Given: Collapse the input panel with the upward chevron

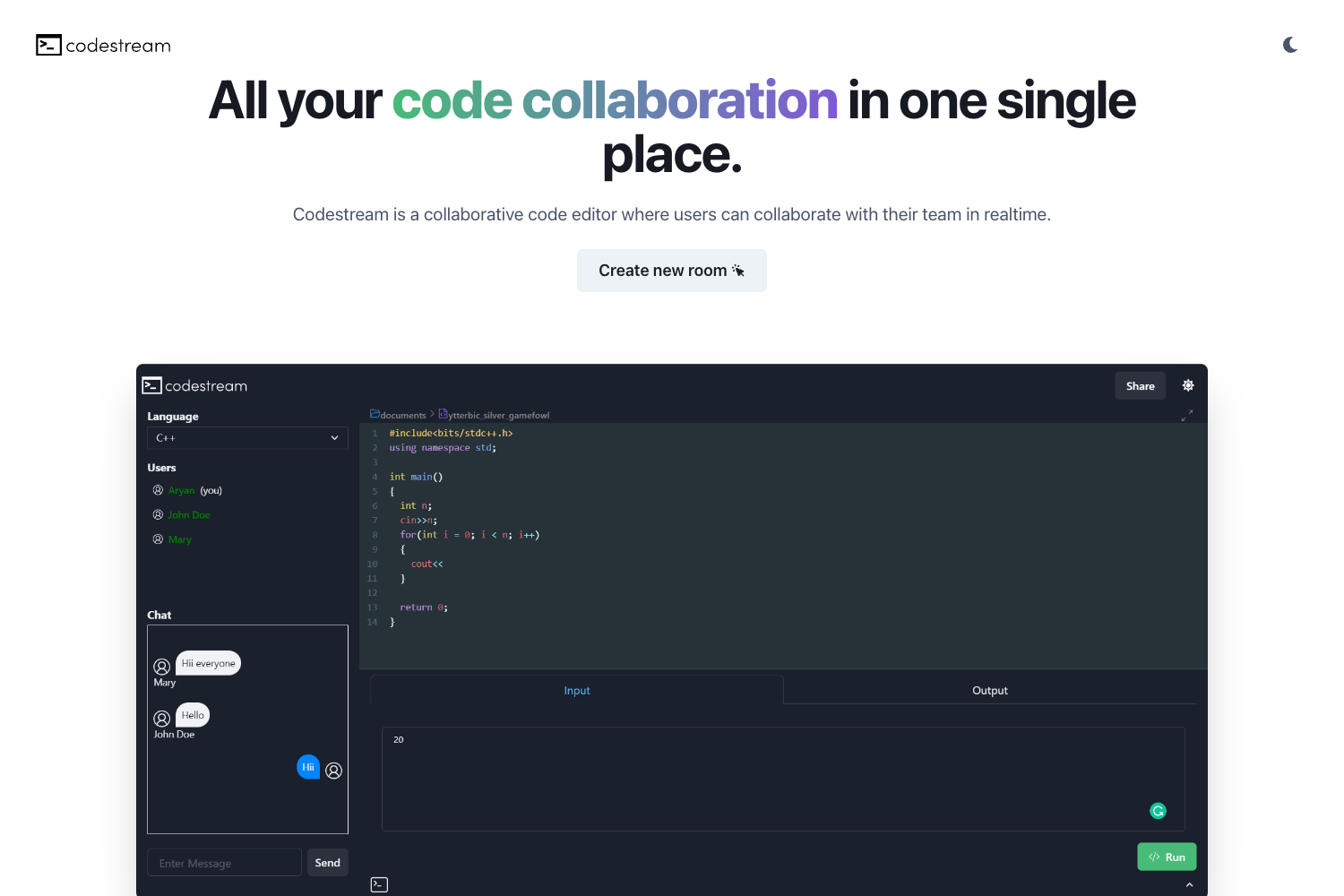Looking at the screenshot, I should point(1190,883).
